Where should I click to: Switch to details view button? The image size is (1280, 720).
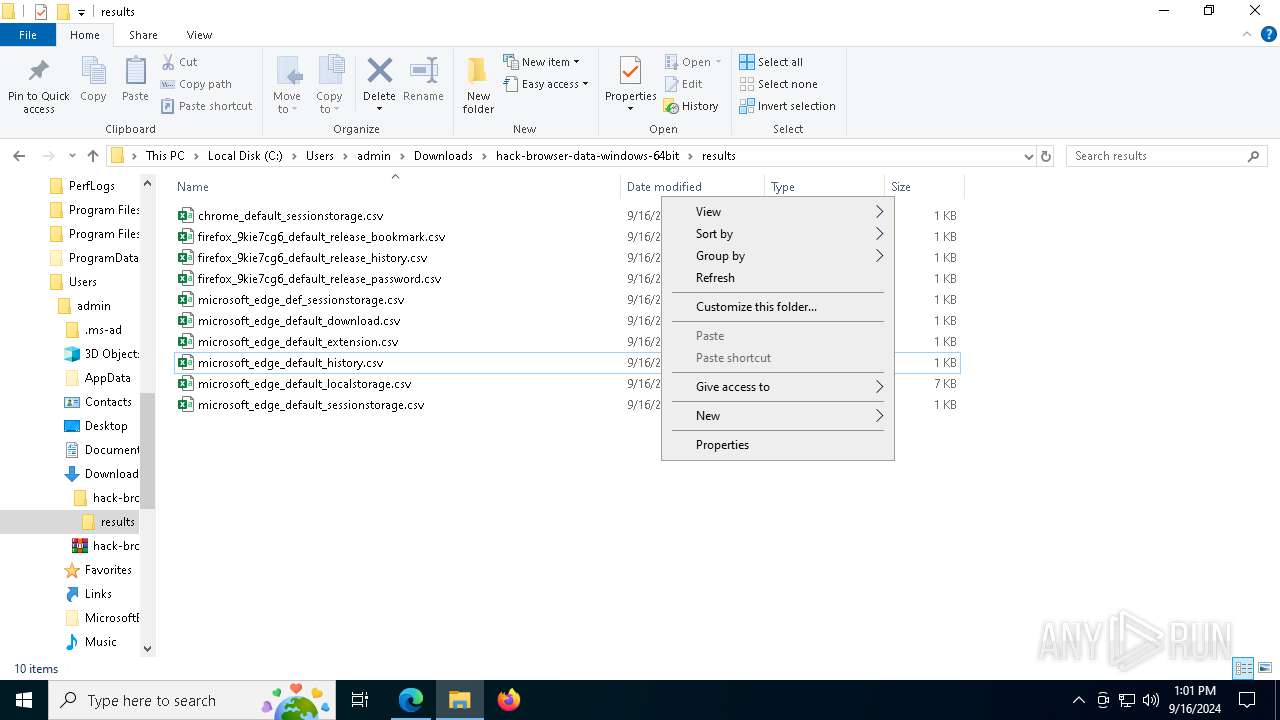[x=1244, y=668]
